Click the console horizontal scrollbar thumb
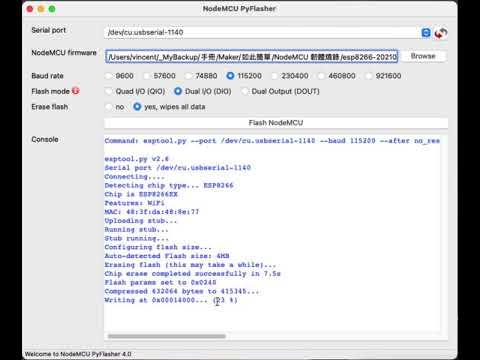Viewport: 480px width, 360px height. [x=167, y=336]
